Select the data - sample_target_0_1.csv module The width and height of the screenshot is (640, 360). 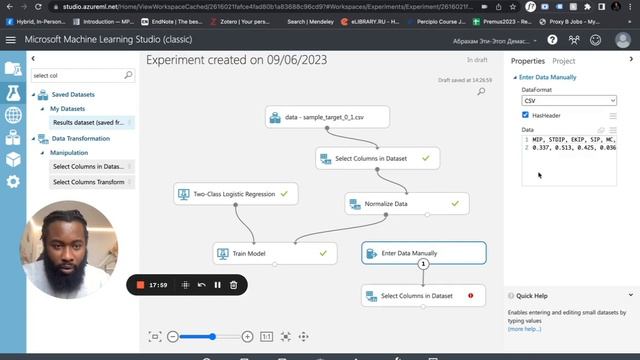(x=327, y=117)
